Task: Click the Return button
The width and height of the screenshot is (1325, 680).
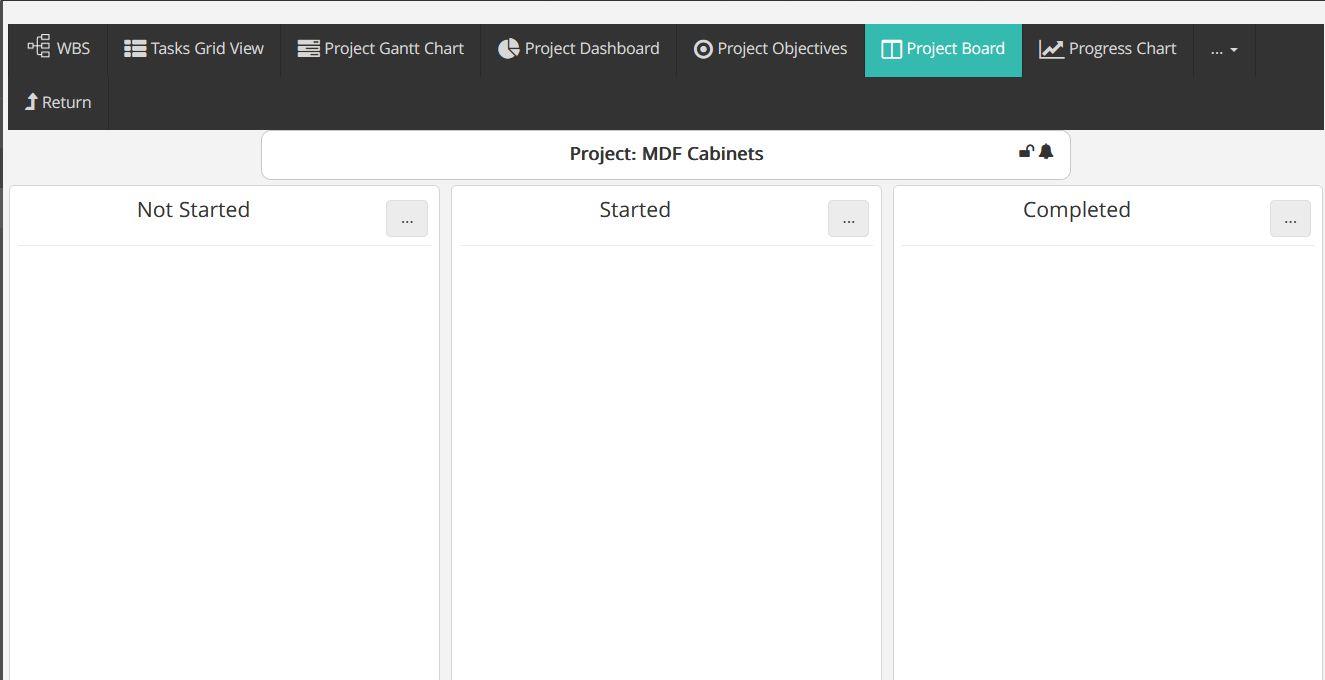Action: click(x=56, y=101)
